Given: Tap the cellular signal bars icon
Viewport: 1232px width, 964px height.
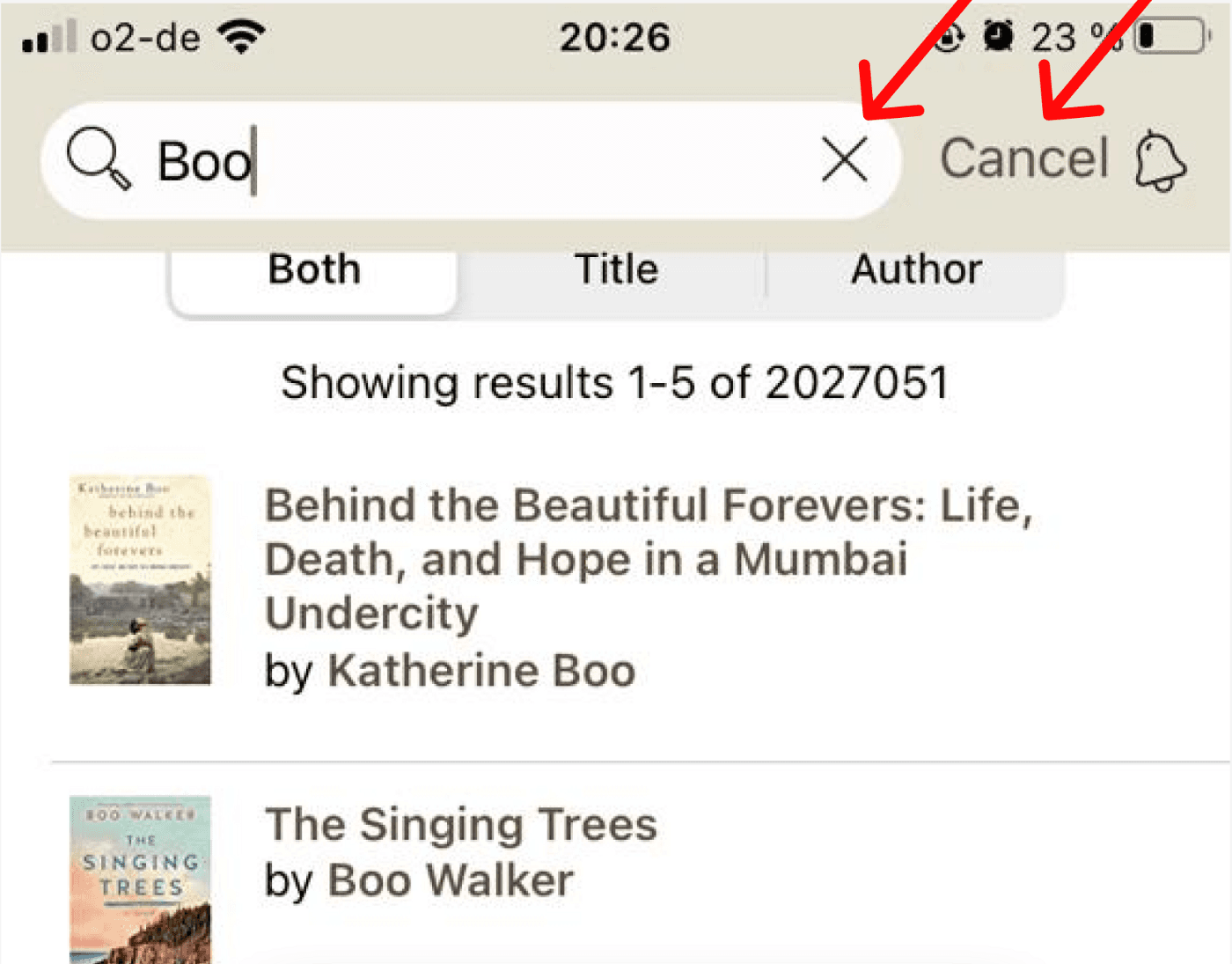Looking at the screenshot, I should [49, 37].
